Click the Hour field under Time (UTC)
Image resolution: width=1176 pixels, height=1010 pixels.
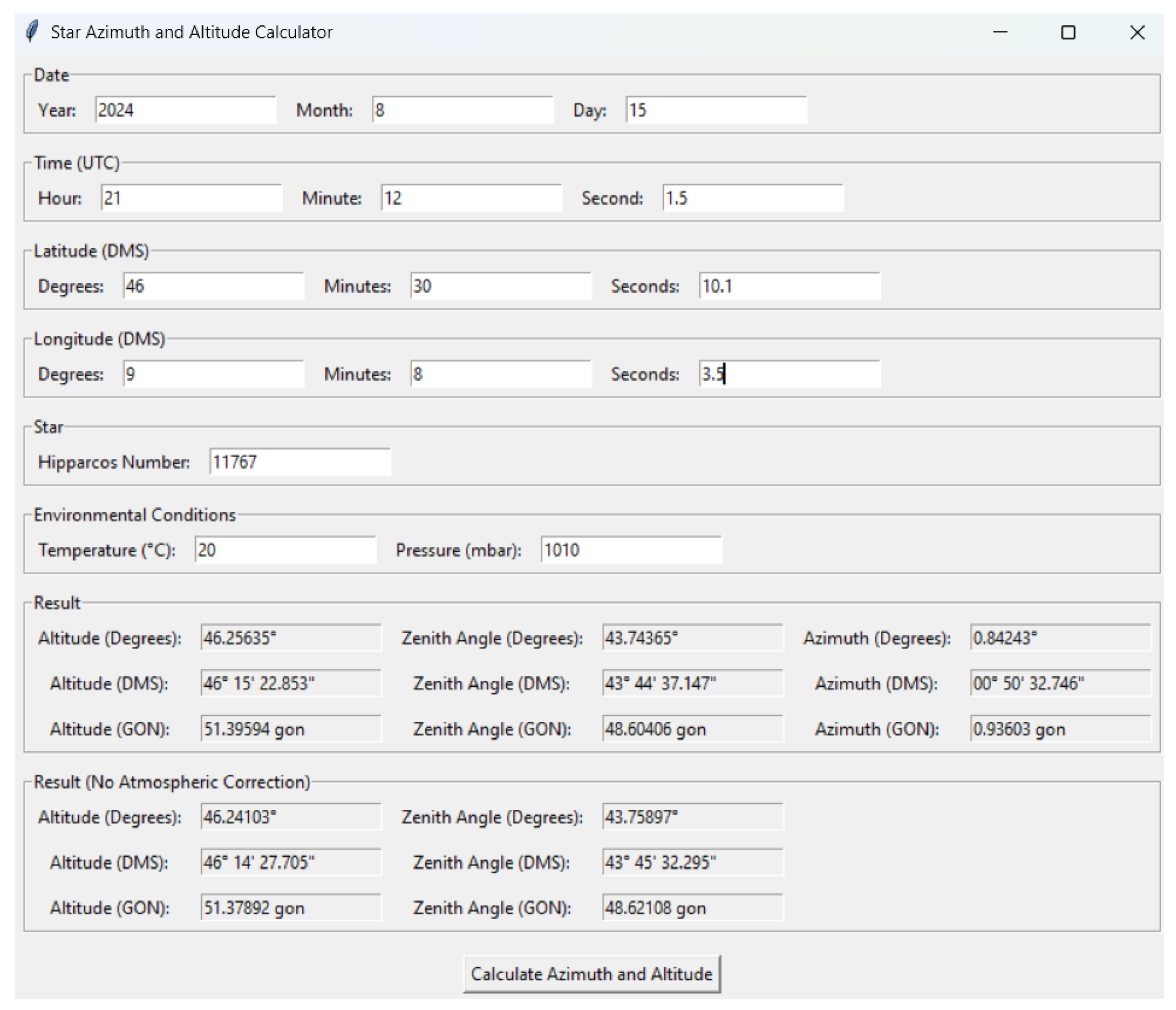pyautogui.click(x=191, y=198)
